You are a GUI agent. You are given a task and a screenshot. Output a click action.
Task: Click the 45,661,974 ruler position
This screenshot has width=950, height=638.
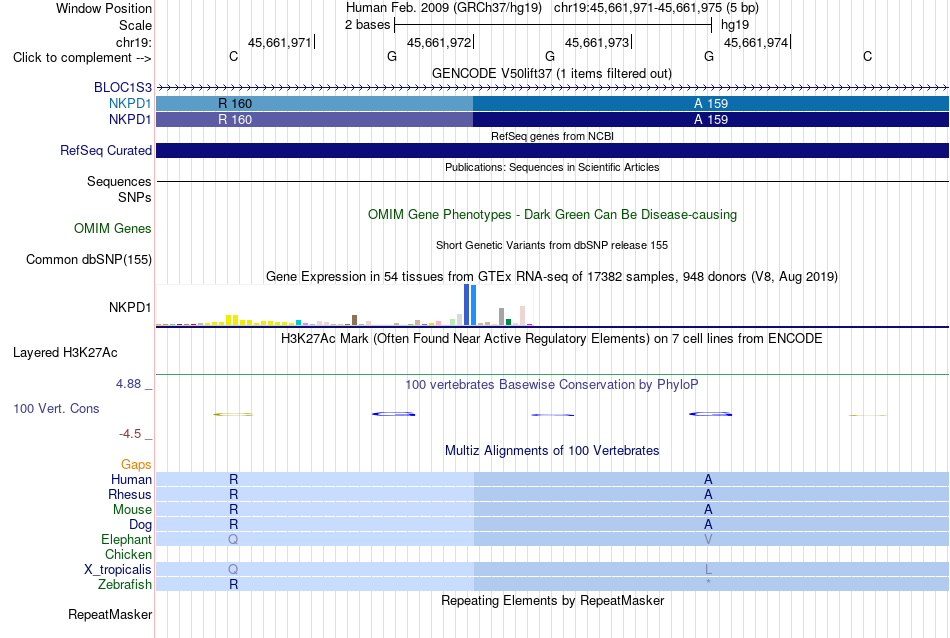[756, 42]
